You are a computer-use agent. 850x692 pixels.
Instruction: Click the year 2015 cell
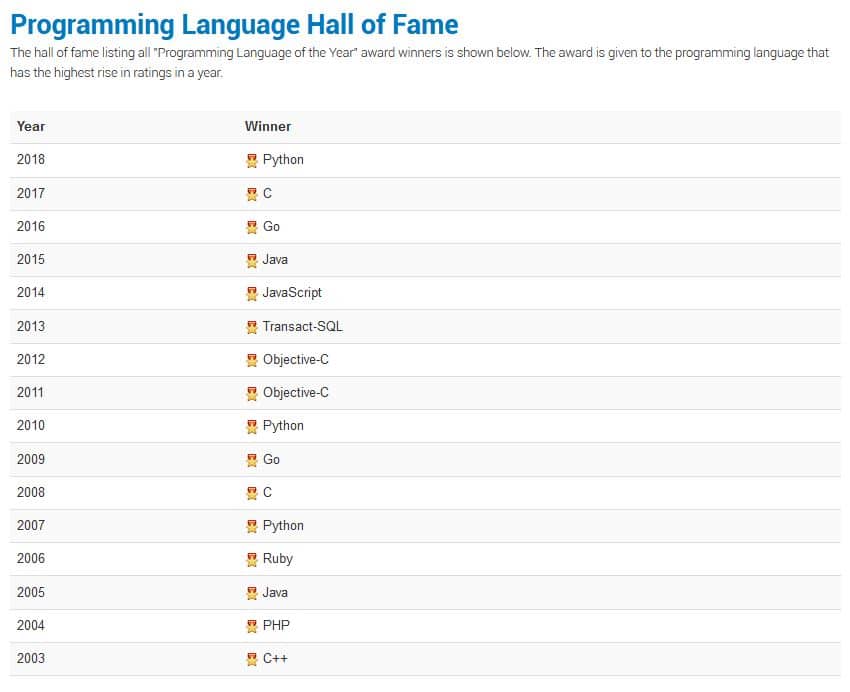point(31,260)
